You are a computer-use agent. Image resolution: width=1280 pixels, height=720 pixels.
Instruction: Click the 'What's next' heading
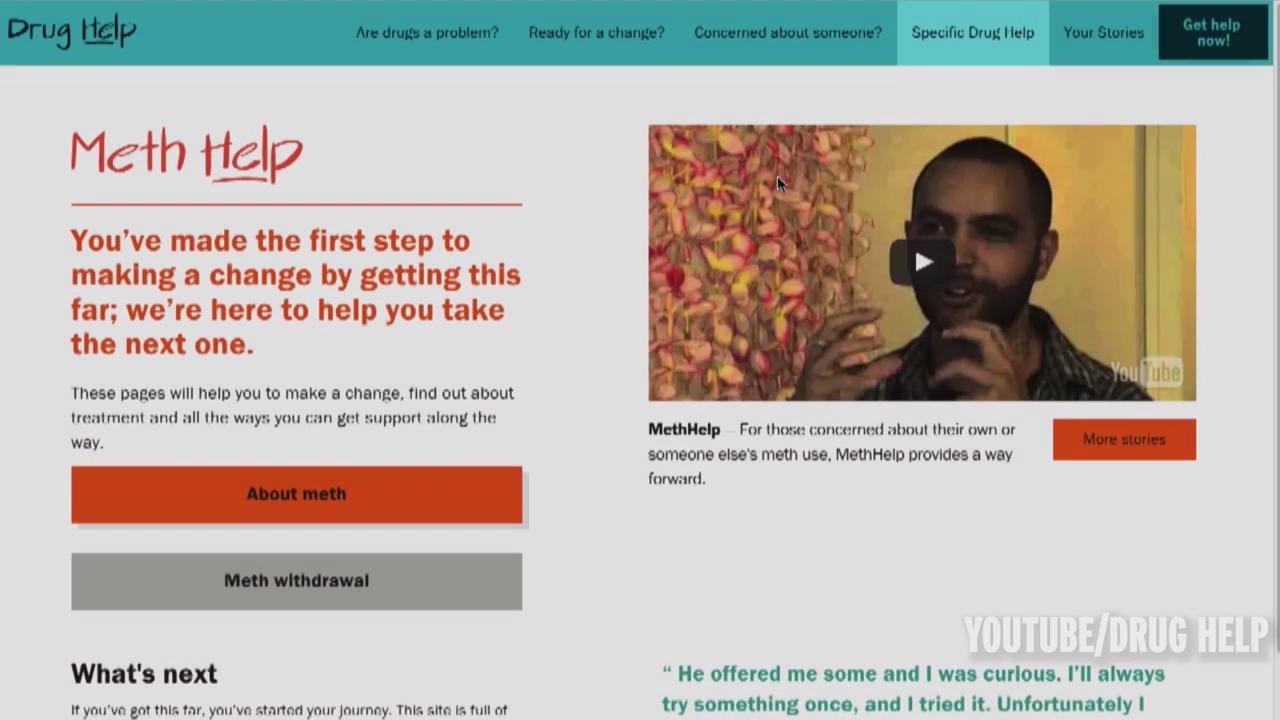point(144,674)
